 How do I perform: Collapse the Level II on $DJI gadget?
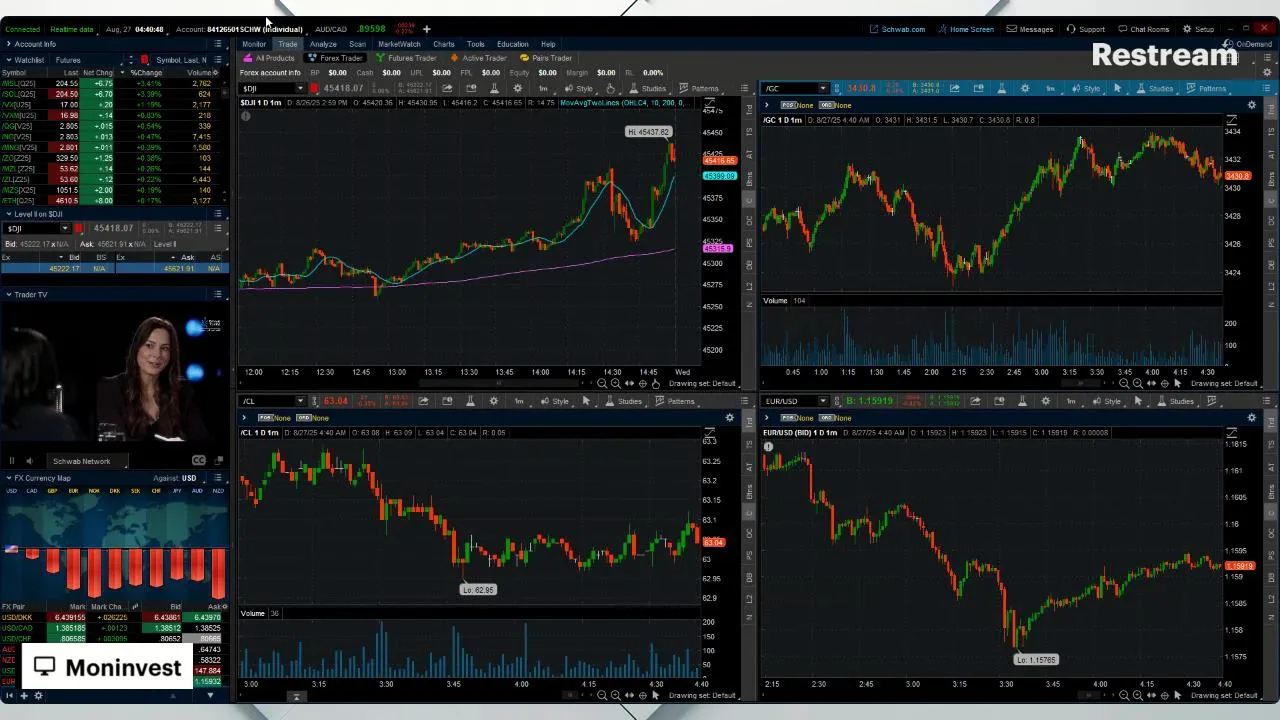click(x=9, y=214)
